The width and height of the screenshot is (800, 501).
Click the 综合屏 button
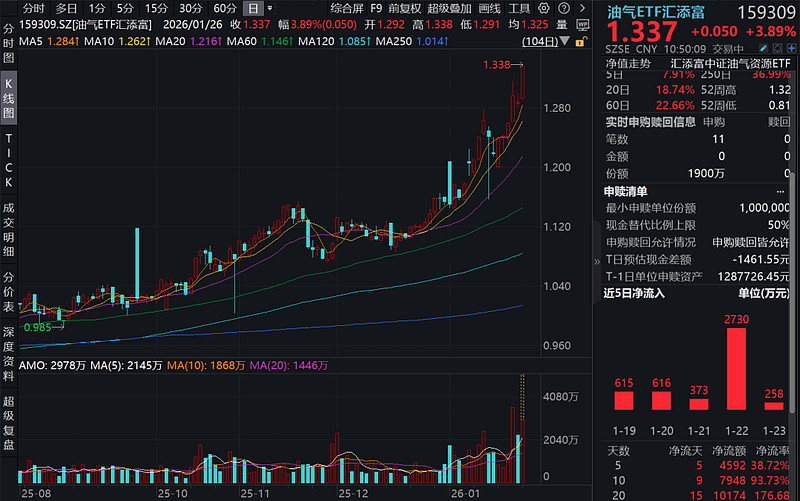347,8
